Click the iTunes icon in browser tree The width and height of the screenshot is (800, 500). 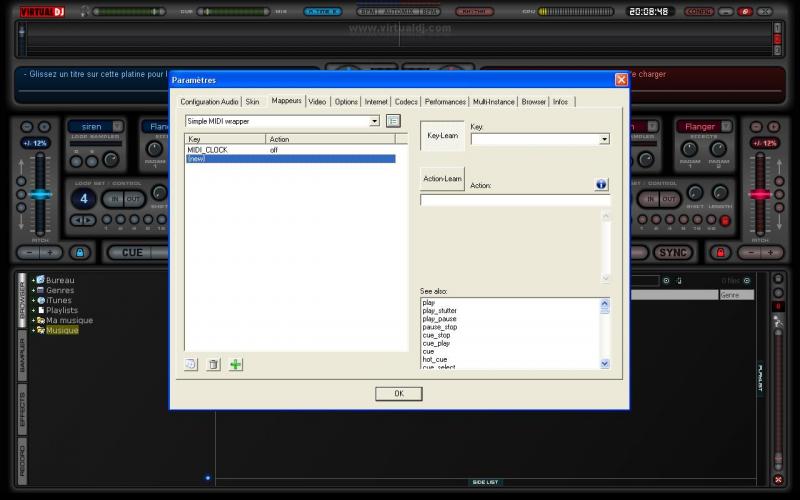40,300
